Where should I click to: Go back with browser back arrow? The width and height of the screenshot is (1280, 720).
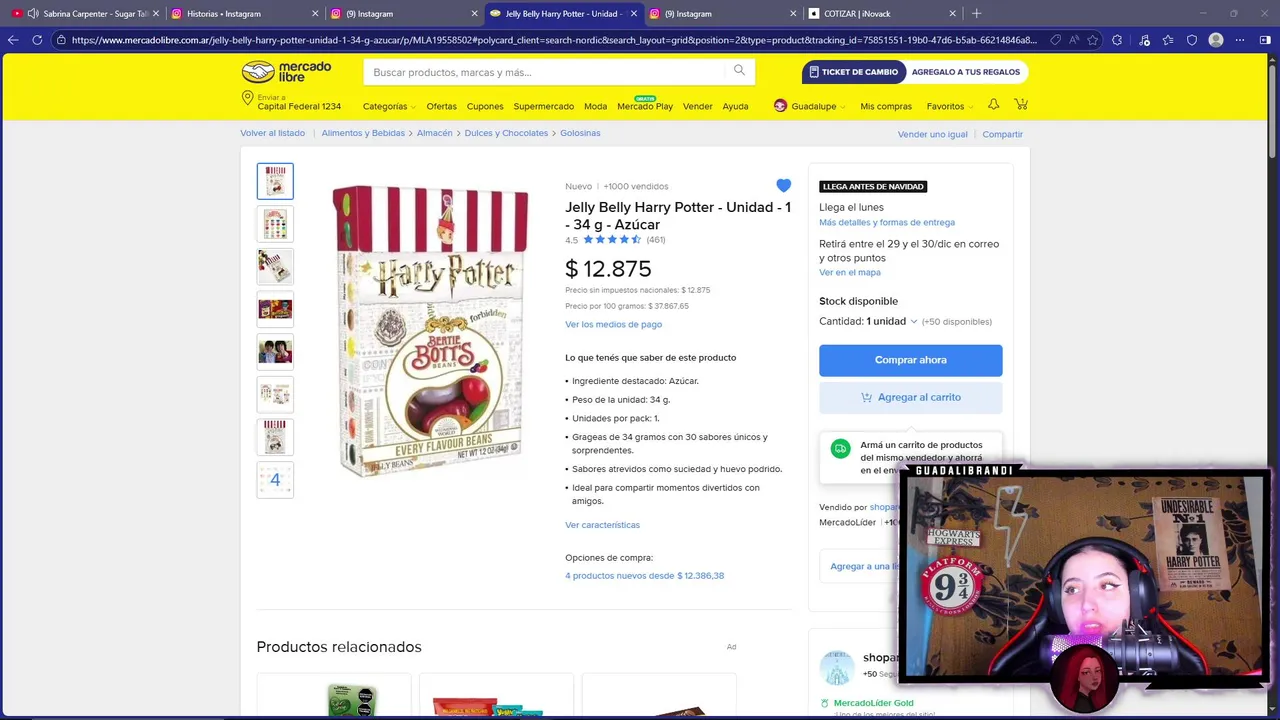(x=12, y=40)
